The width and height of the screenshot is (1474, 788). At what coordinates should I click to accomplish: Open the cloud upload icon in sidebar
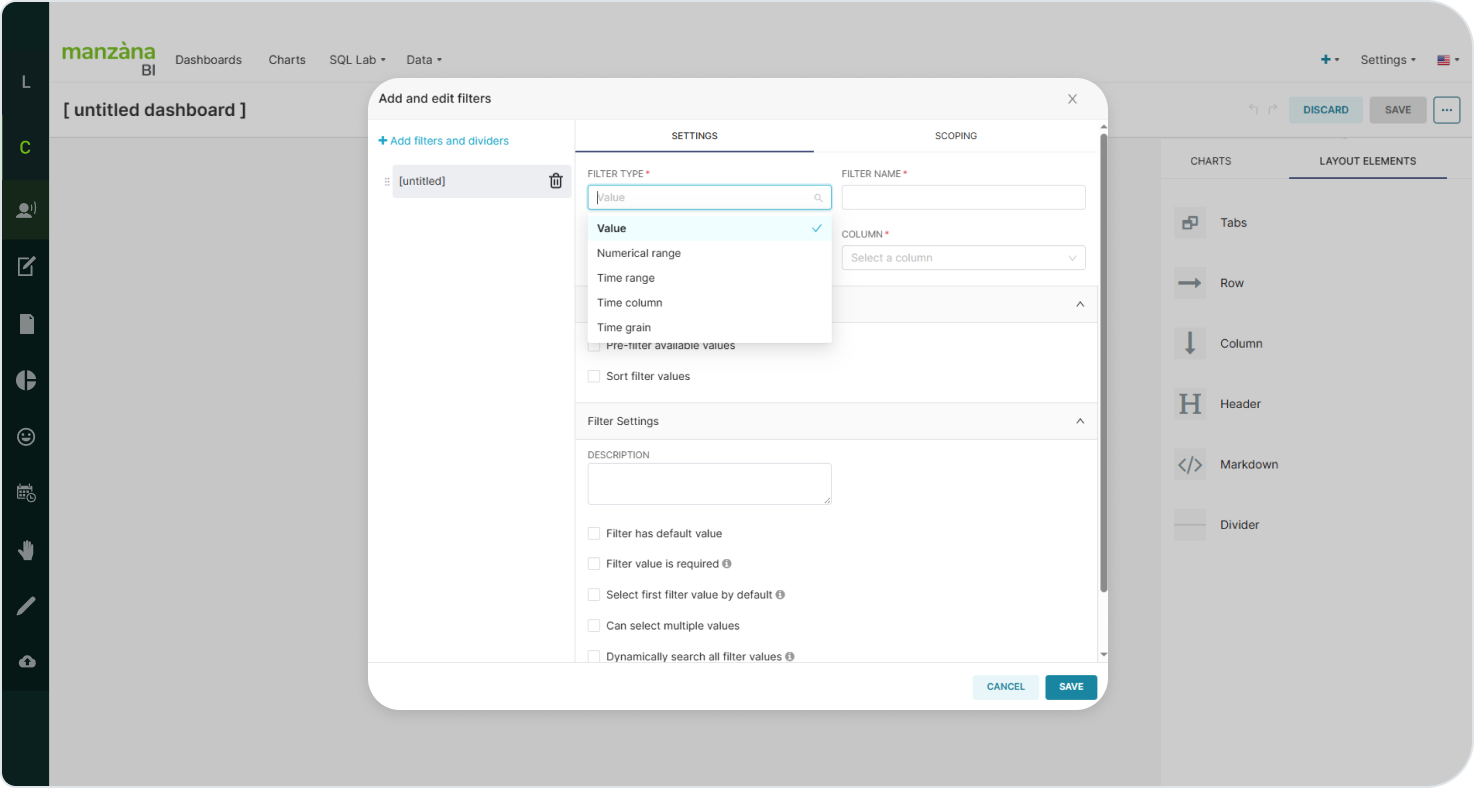click(x=26, y=662)
